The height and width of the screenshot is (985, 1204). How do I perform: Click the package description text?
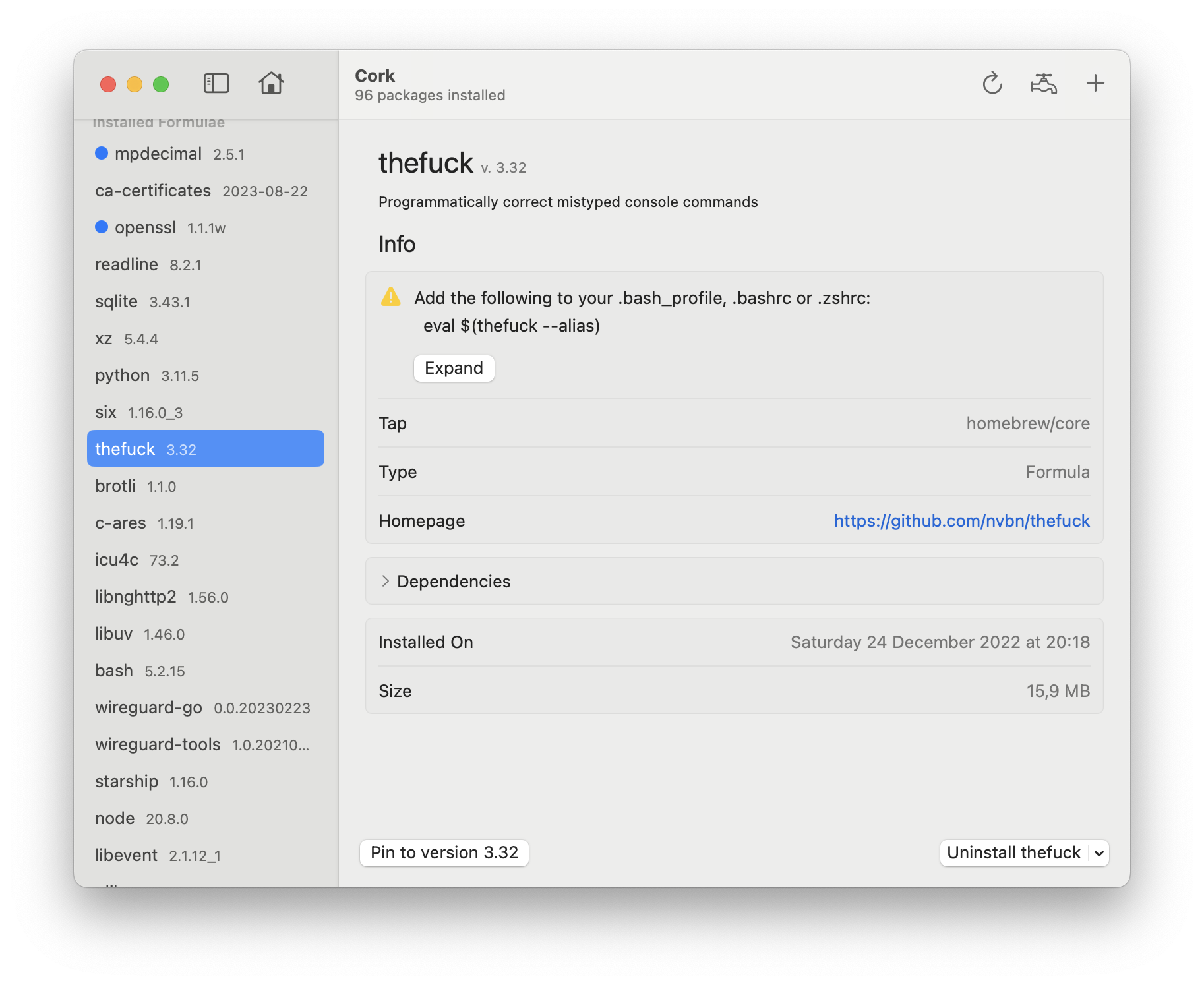568,202
